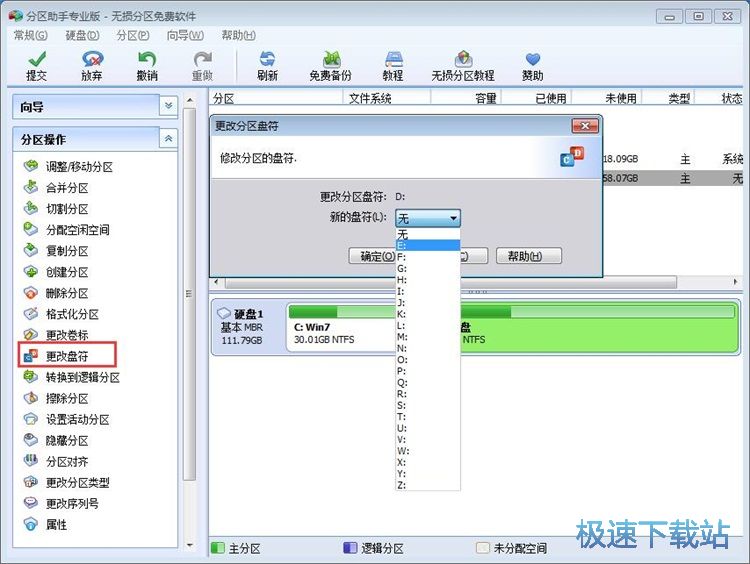Click the 帮助(H) button in dialog
Screen dimensions: 750x564
coord(529,256)
